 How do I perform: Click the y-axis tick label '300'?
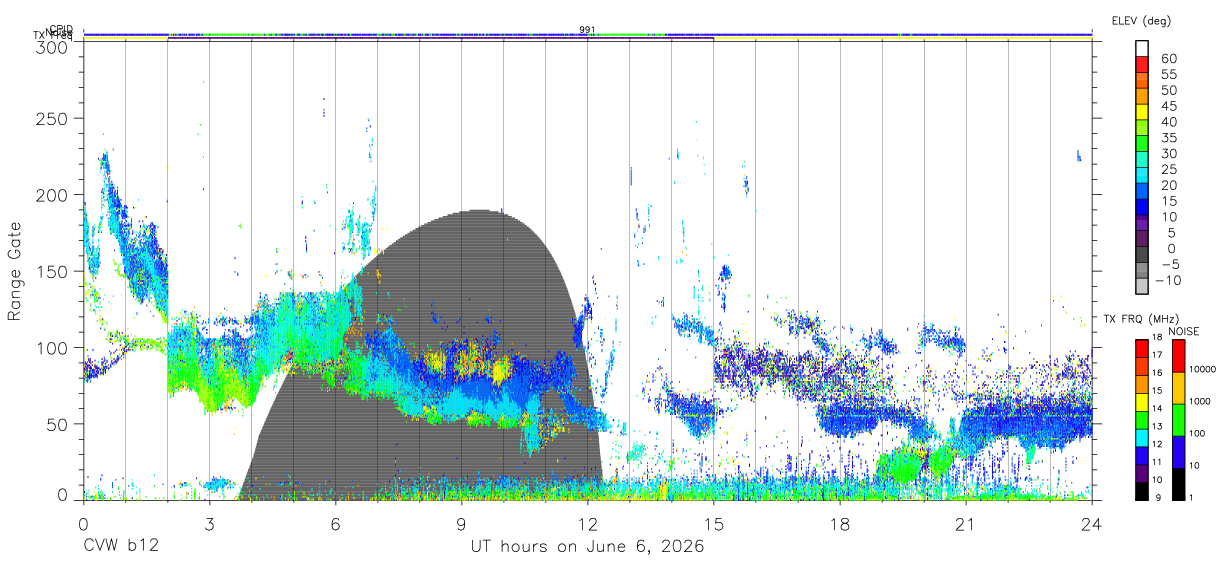[51, 46]
